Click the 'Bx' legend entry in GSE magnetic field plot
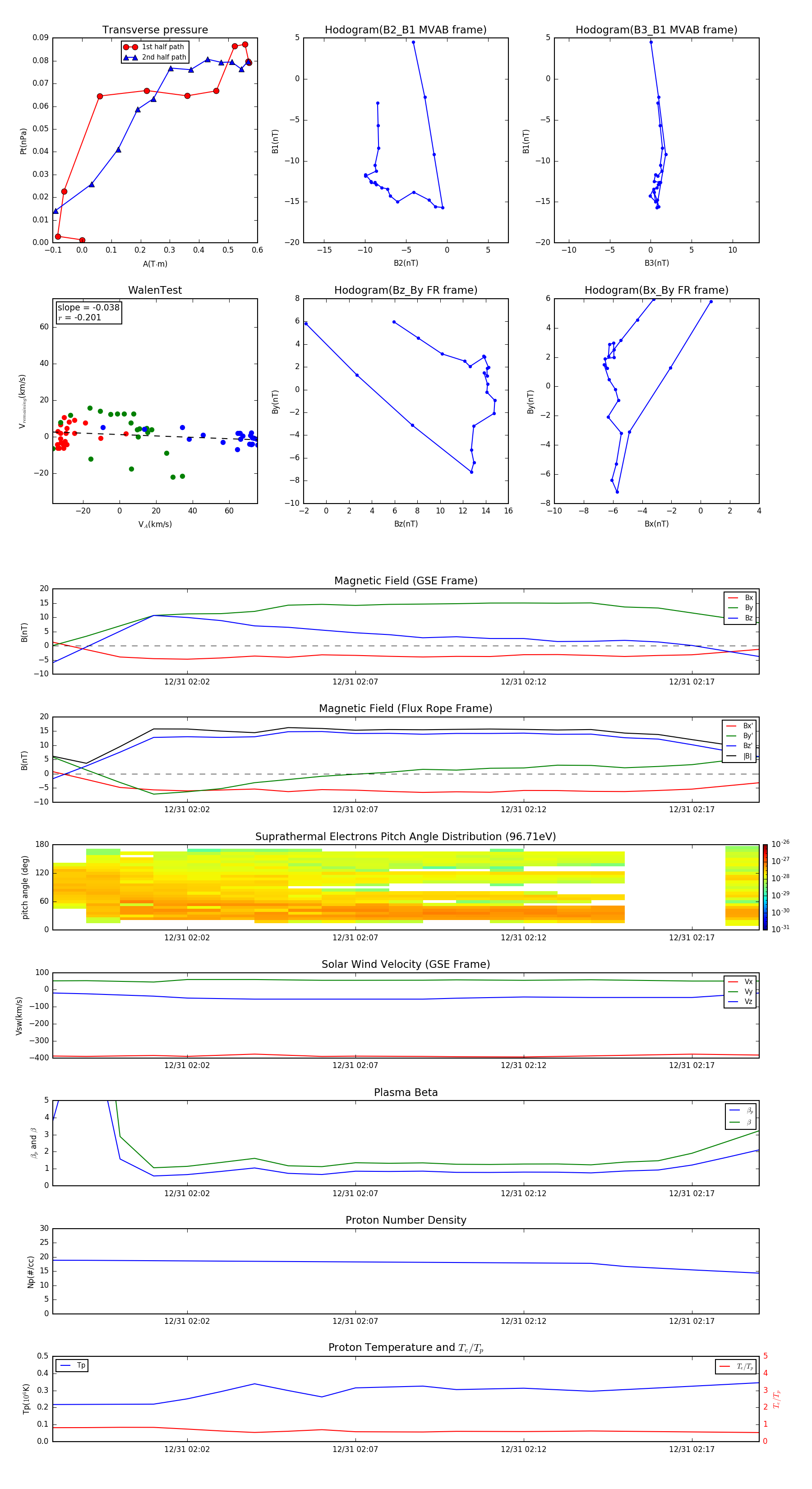Viewport: 812px width, 1489px height. pos(740,598)
